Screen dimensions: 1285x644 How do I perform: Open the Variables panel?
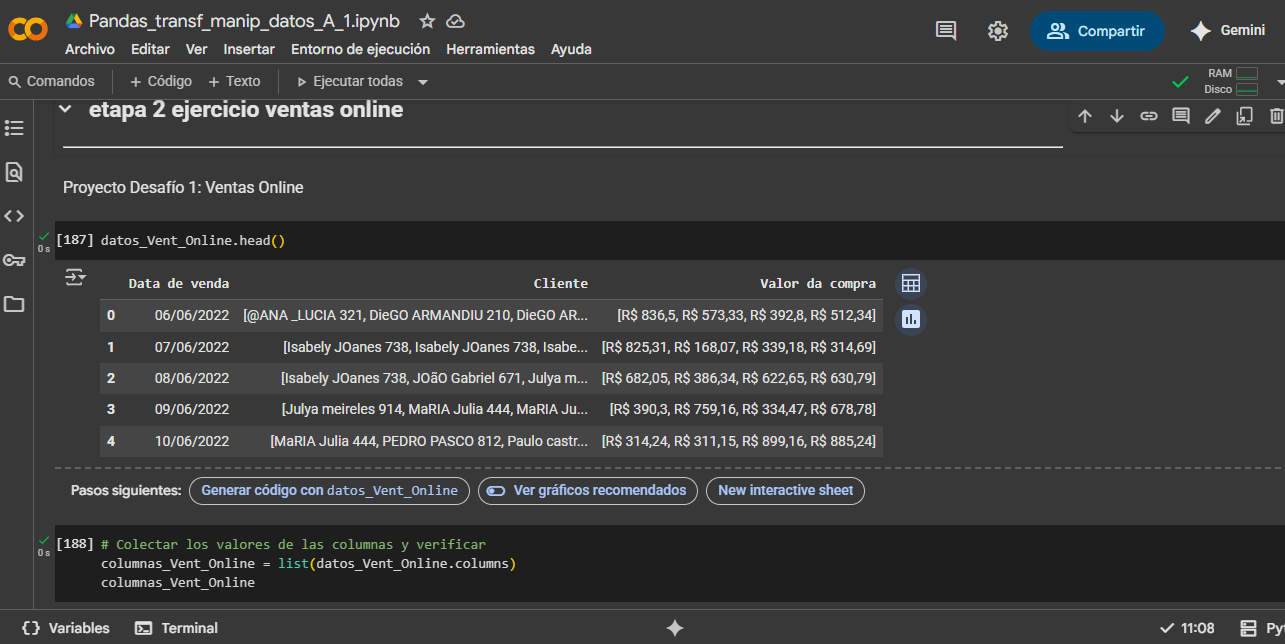[x=66, y=628]
